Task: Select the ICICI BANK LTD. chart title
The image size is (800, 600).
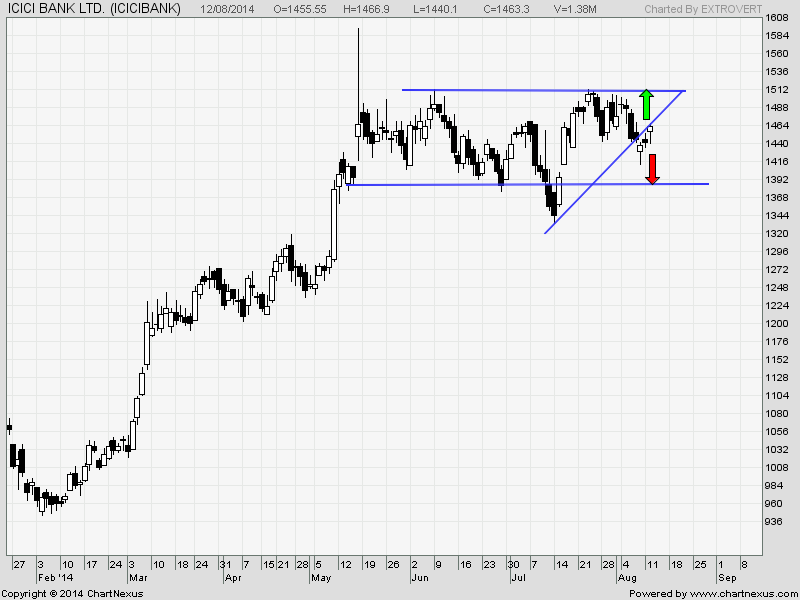Action: pyautogui.click(x=93, y=9)
